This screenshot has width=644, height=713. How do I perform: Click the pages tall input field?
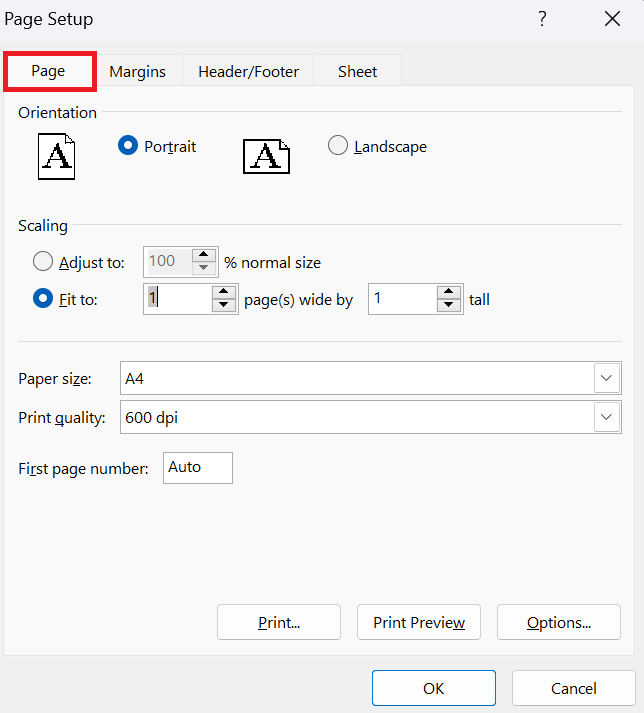[403, 299]
